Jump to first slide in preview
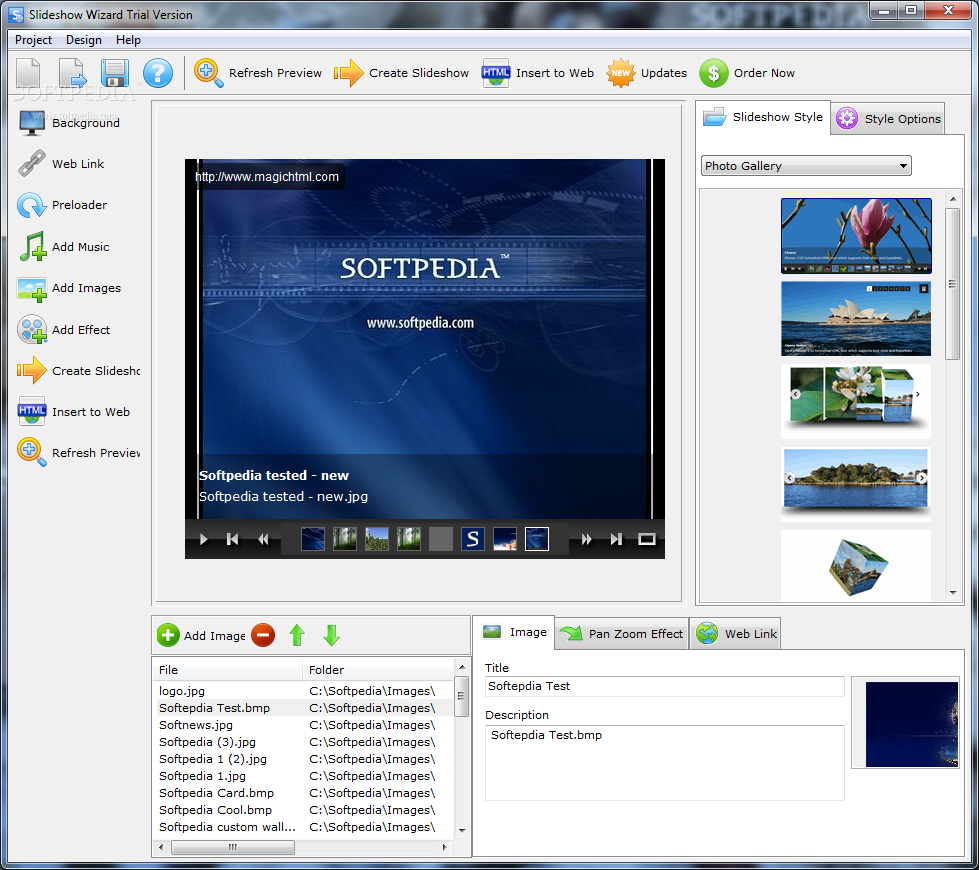Image resolution: width=979 pixels, height=870 pixels. click(x=232, y=539)
